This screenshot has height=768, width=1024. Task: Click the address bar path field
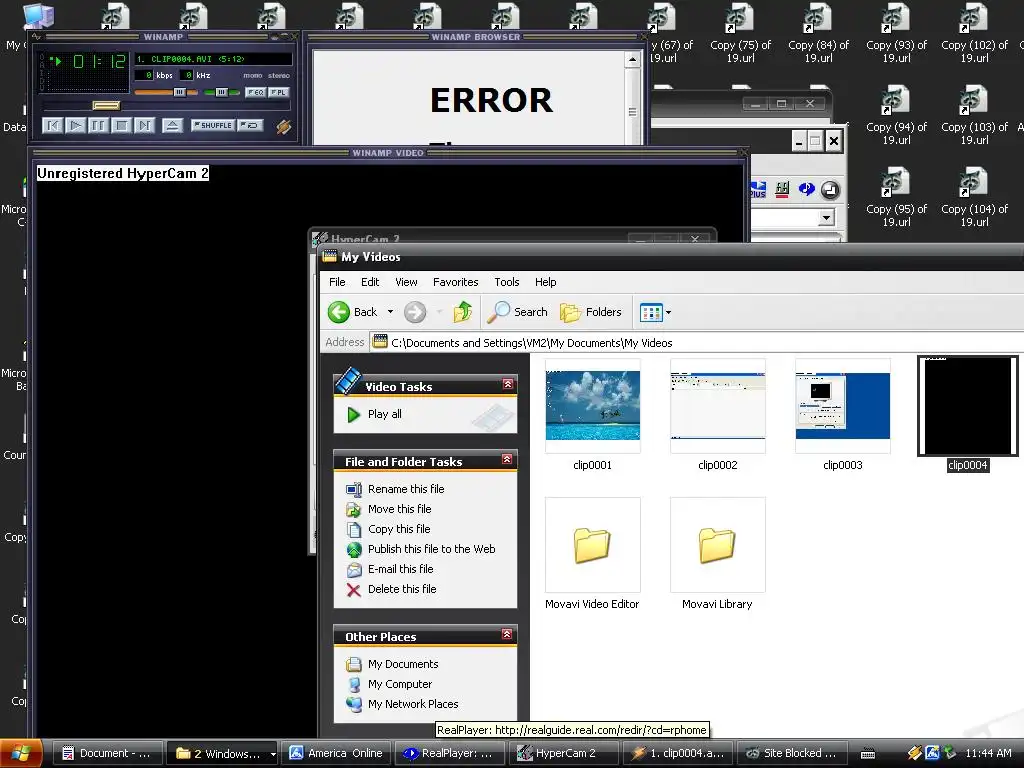click(x=696, y=343)
